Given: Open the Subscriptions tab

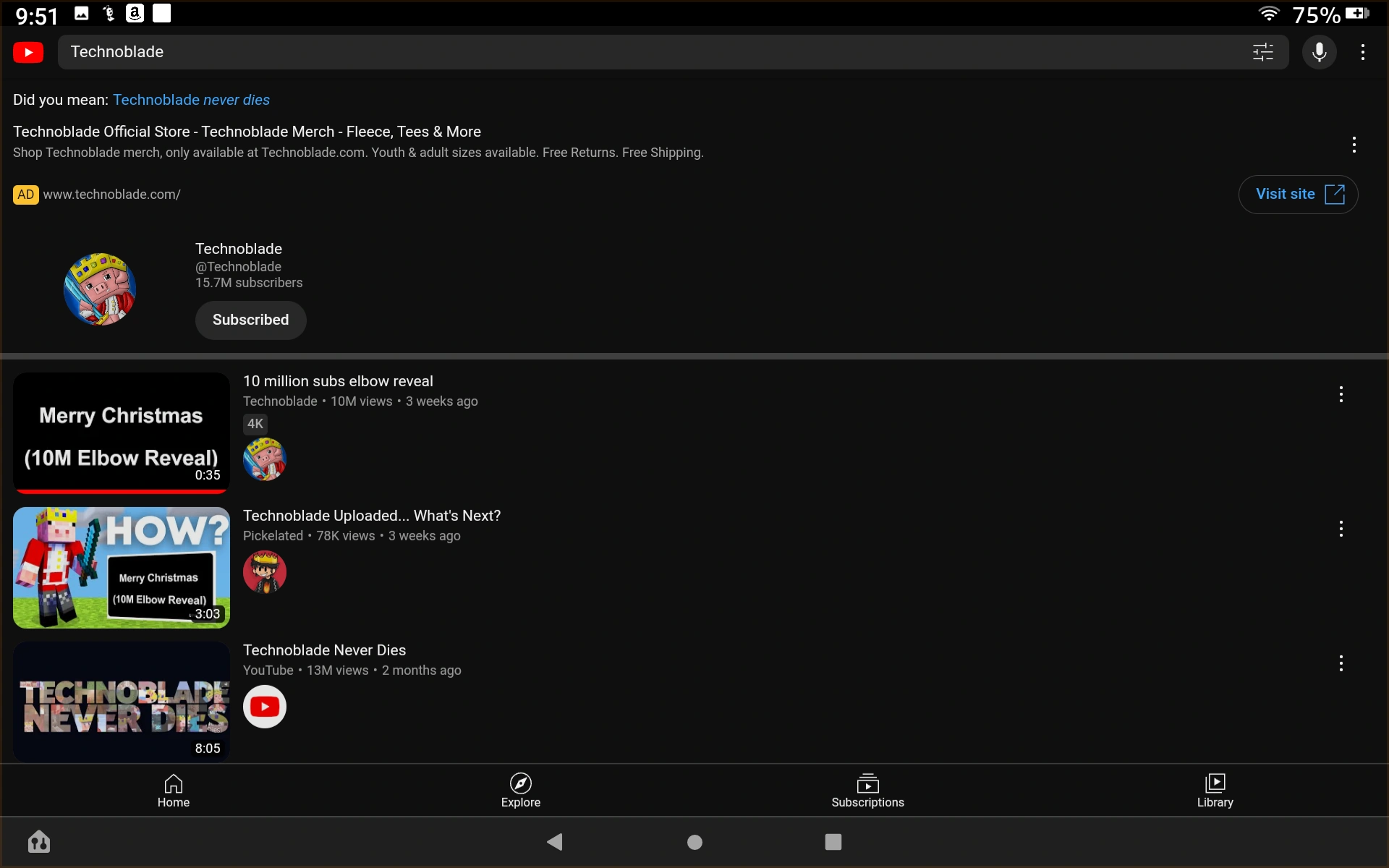Looking at the screenshot, I should click(x=867, y=791).
